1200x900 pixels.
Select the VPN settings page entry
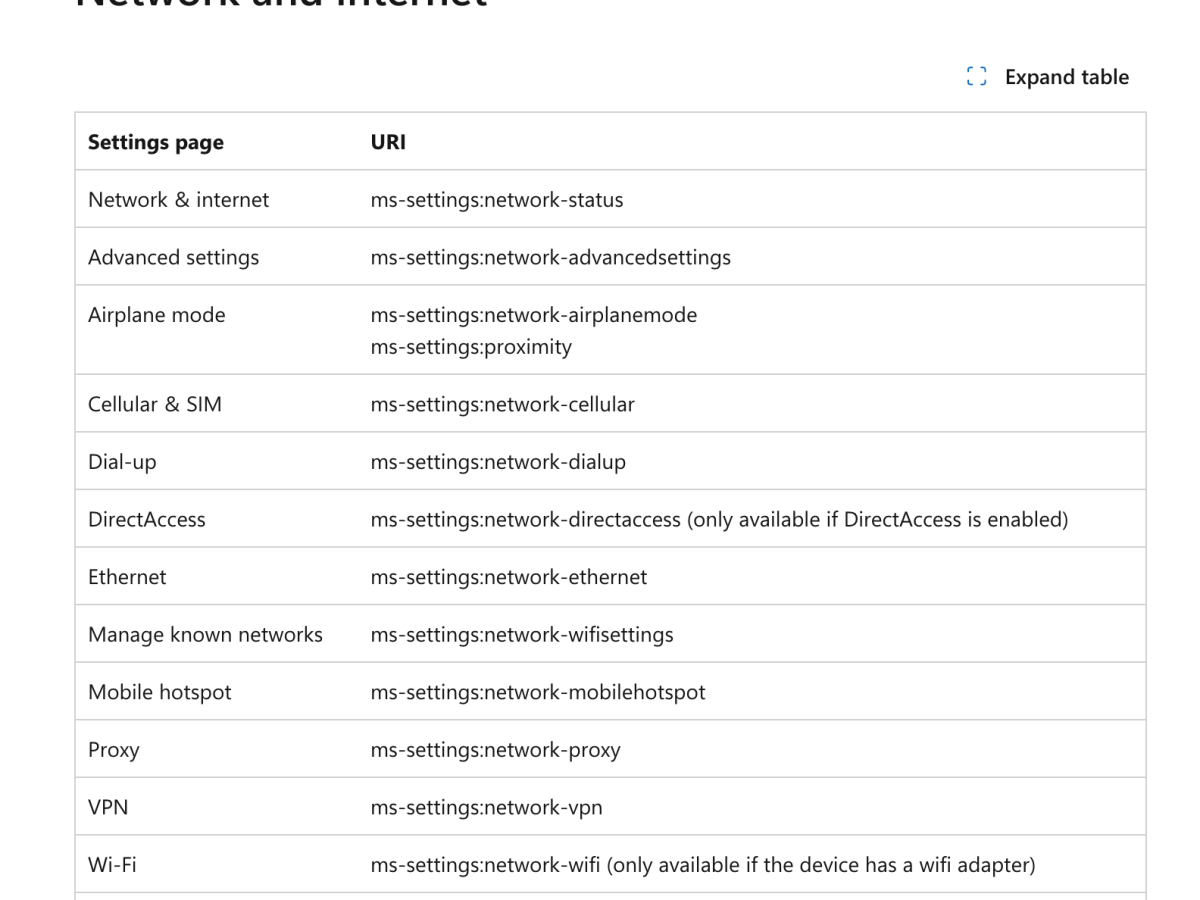107,806
